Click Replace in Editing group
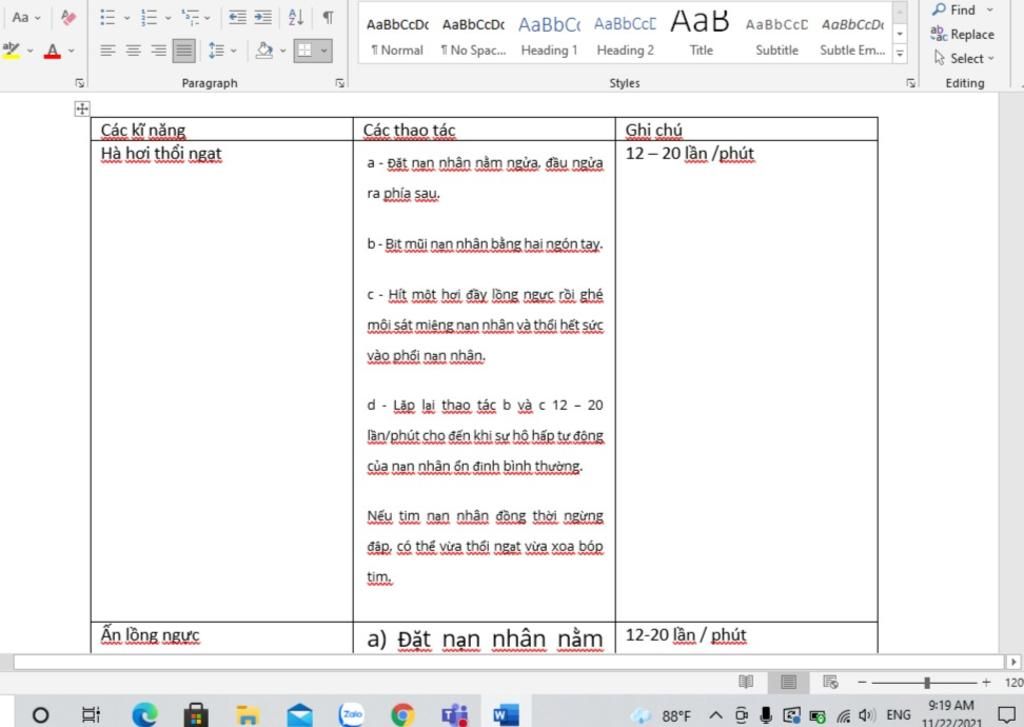The image size is (1024, 727). tap(963, 34)
